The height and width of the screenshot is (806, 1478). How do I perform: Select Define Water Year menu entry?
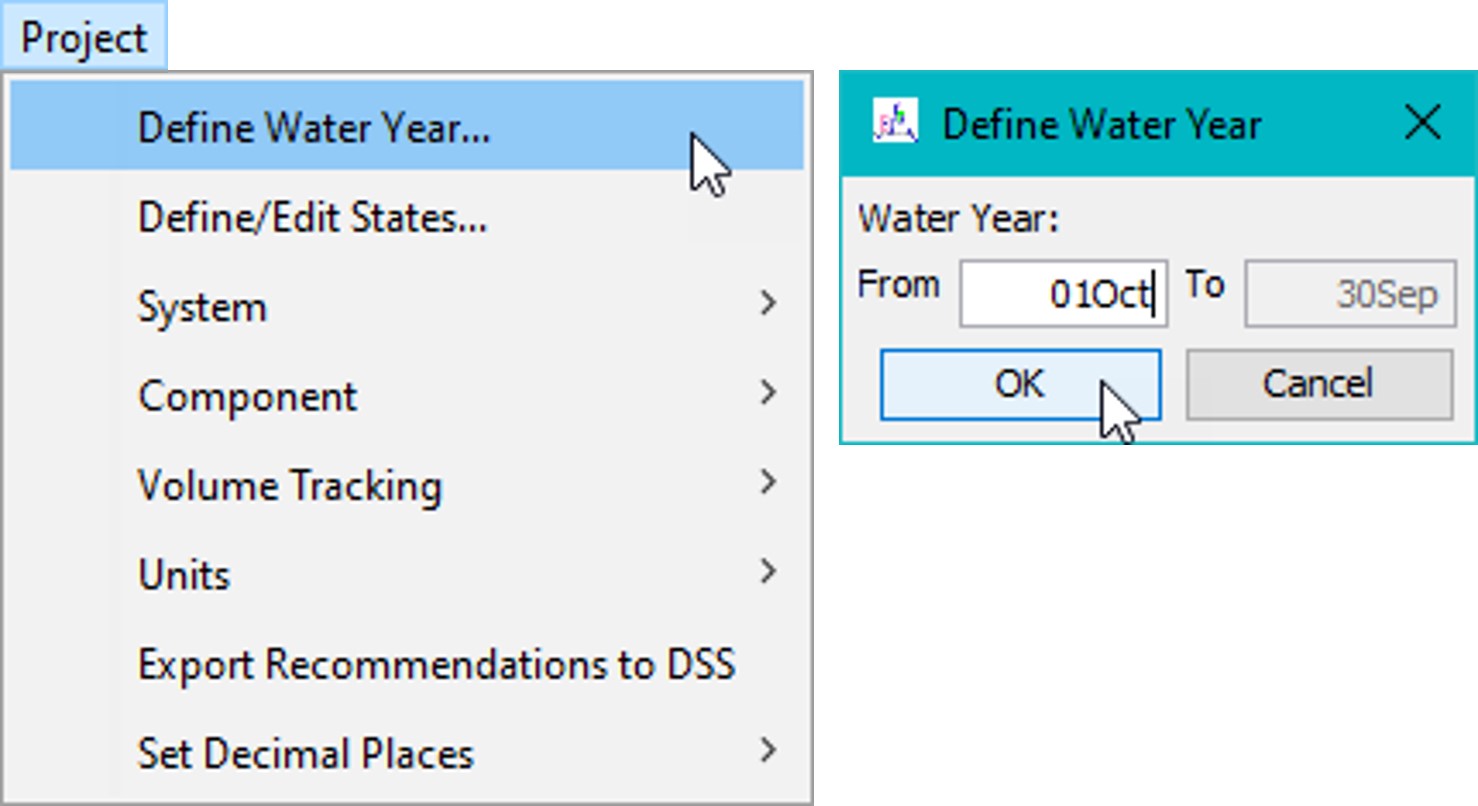click(314, 127)
